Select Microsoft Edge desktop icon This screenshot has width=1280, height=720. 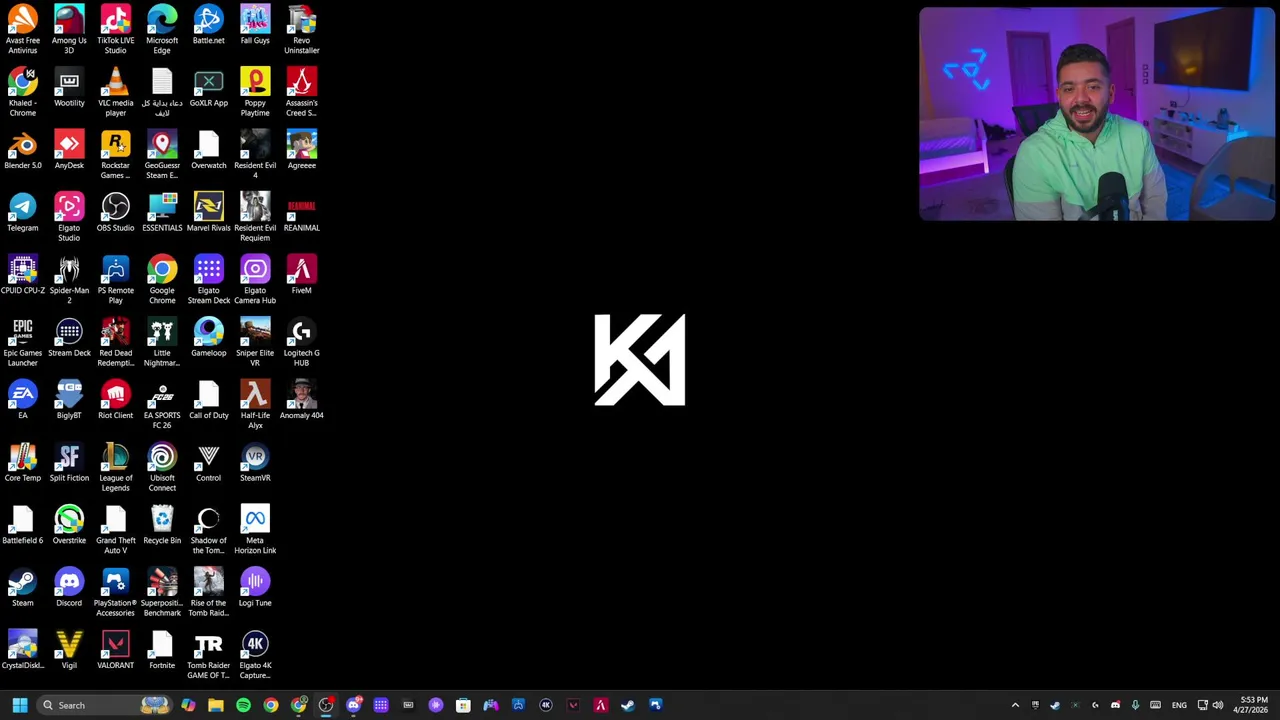click(162, 30)
